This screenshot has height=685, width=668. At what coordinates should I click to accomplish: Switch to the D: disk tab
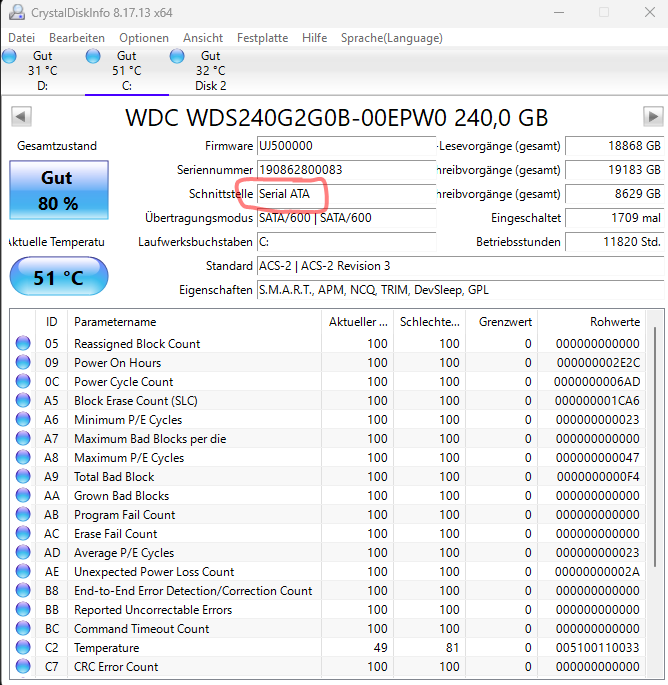[x=42, y=71]
